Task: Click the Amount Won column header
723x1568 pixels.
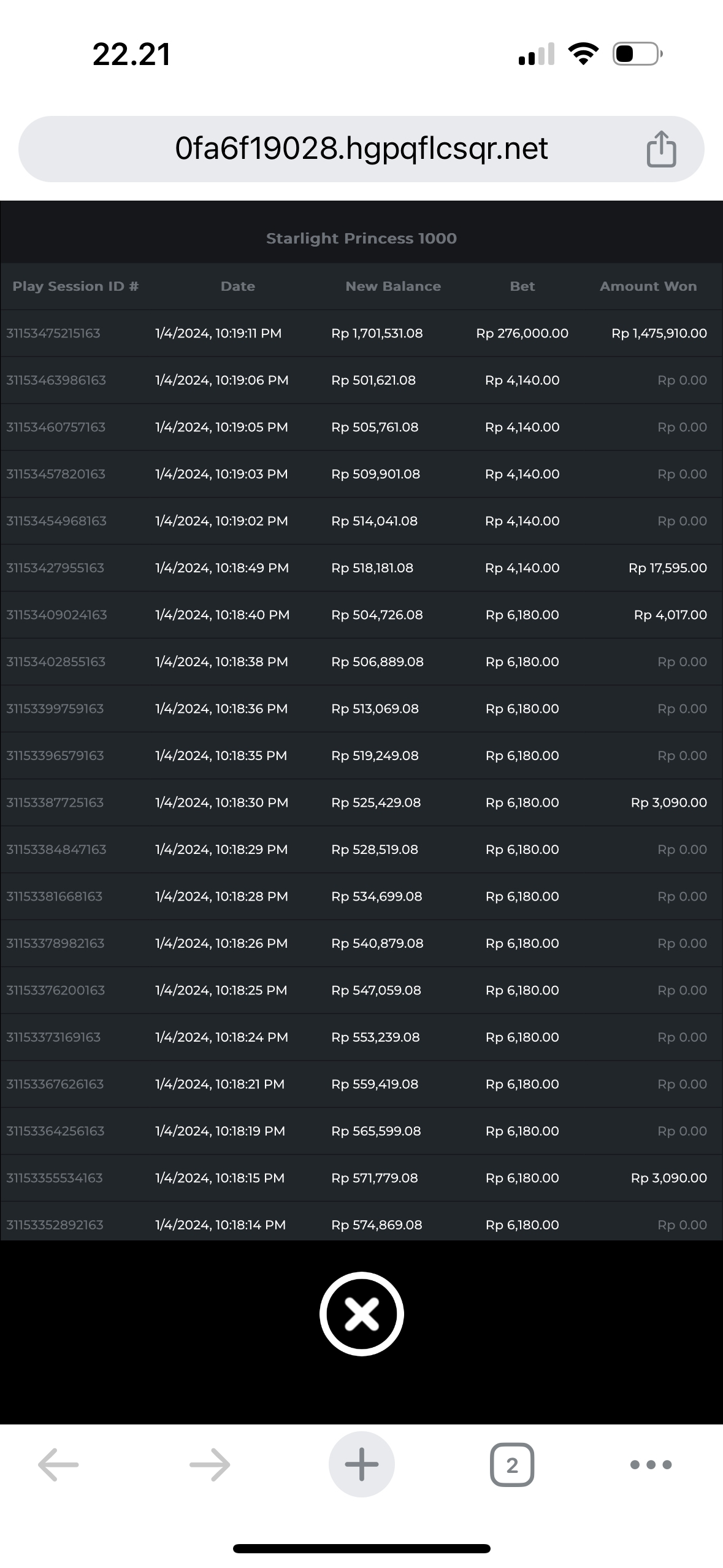Action: 648,286
